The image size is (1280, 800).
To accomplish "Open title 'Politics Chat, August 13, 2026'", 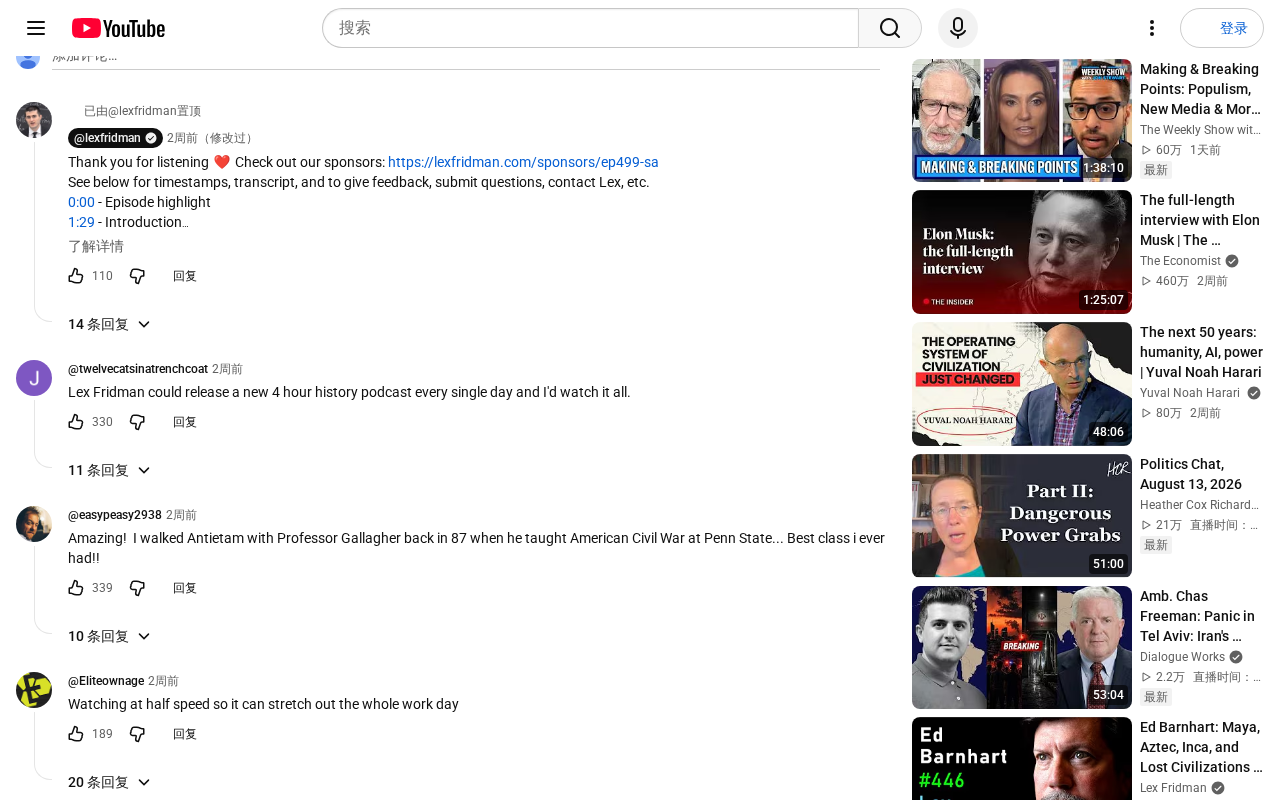I will click(x=1191, y=474).
